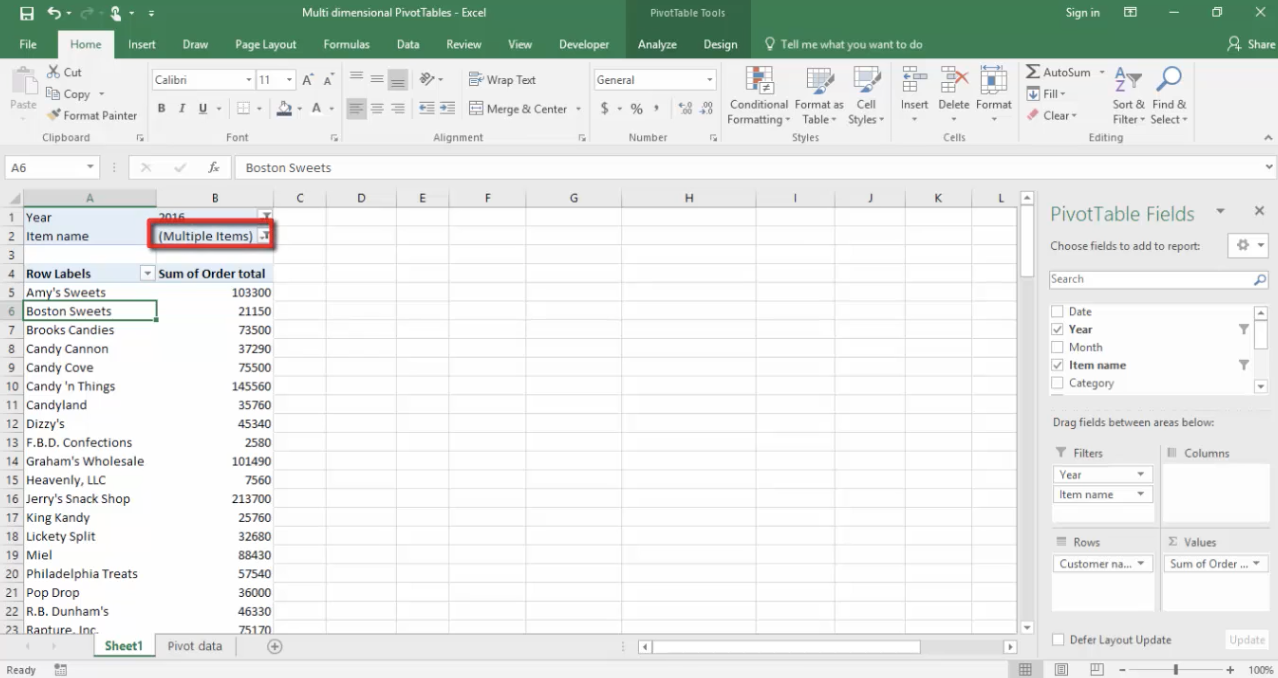Viewport: 1278px width, 678px height.
Task: Open Sum of Order total dropdown in Values
Action: pos(1257,564)
